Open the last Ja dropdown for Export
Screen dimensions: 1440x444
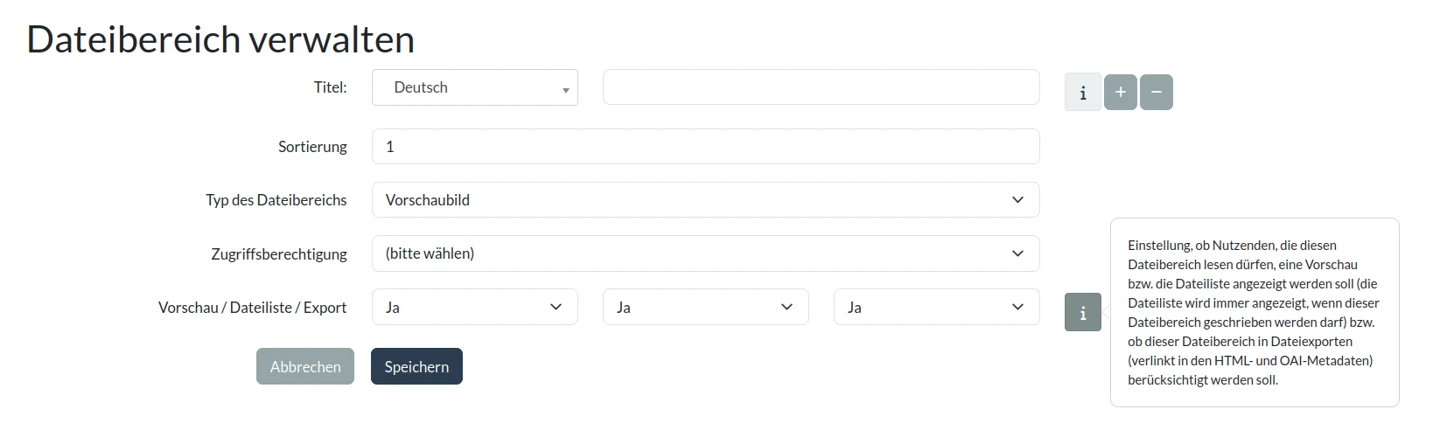[936, 307]
